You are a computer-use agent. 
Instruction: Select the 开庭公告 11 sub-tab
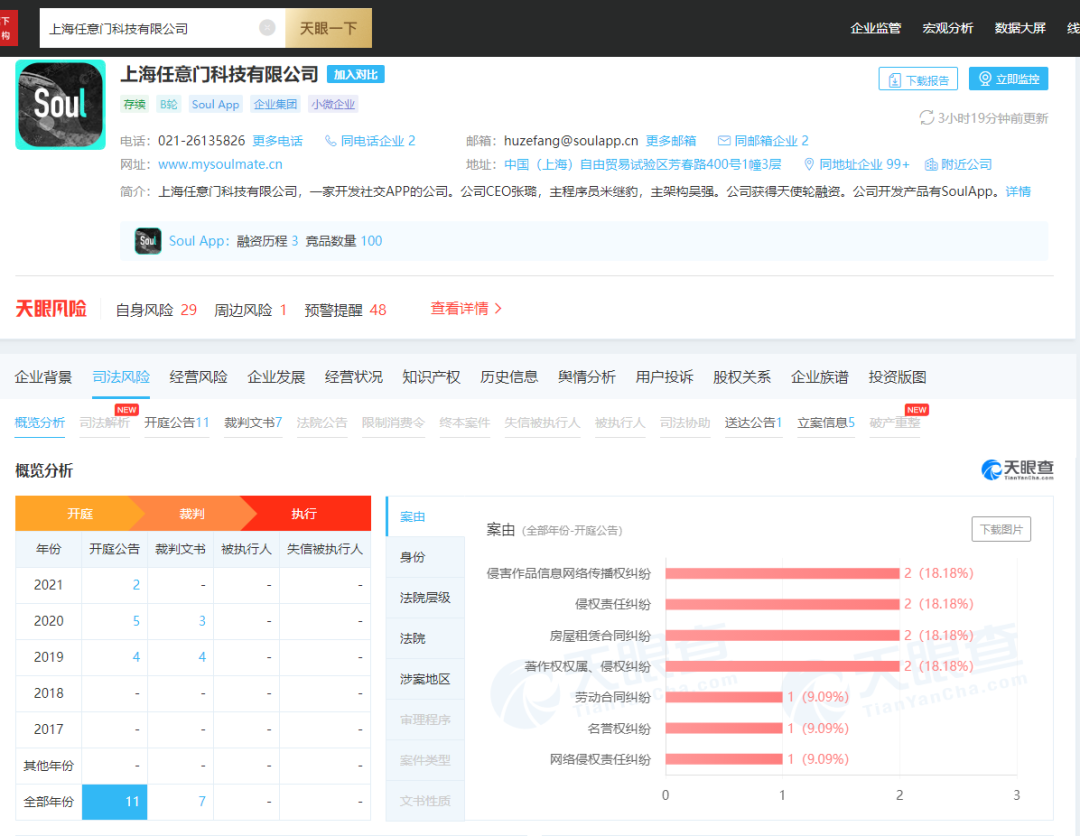177,423
